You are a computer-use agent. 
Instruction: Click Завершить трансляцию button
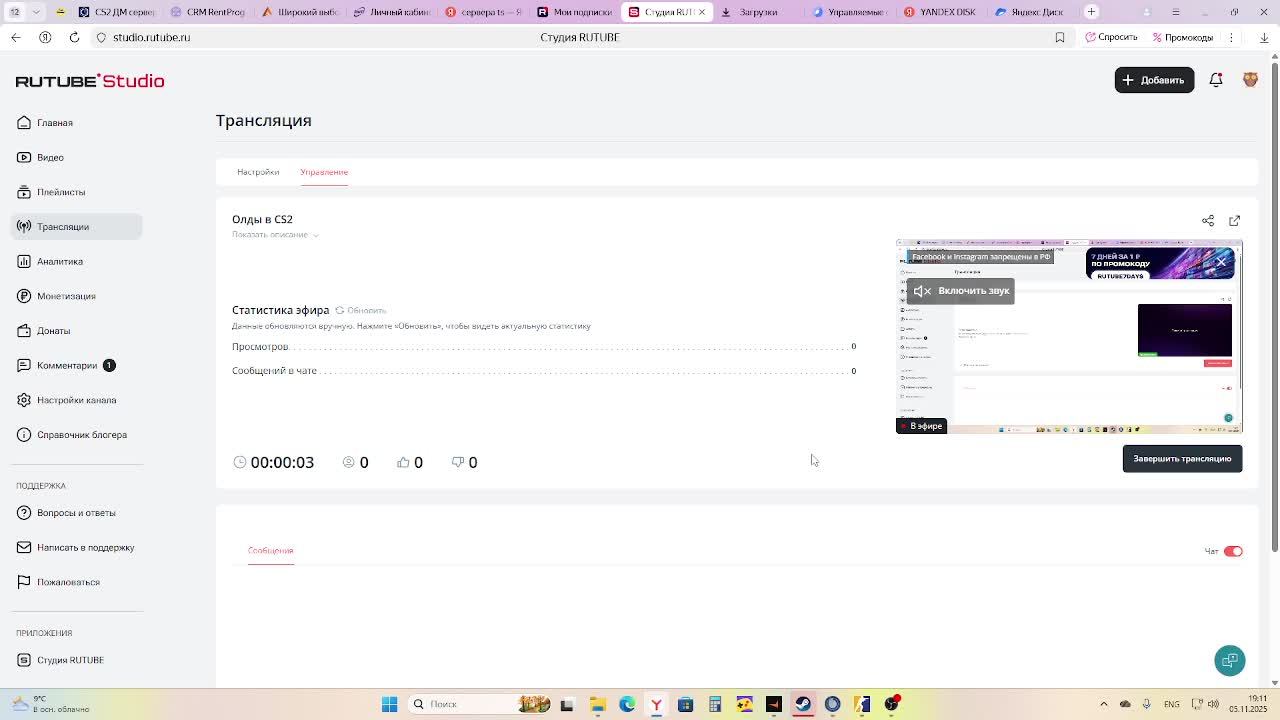[1182, 459]
